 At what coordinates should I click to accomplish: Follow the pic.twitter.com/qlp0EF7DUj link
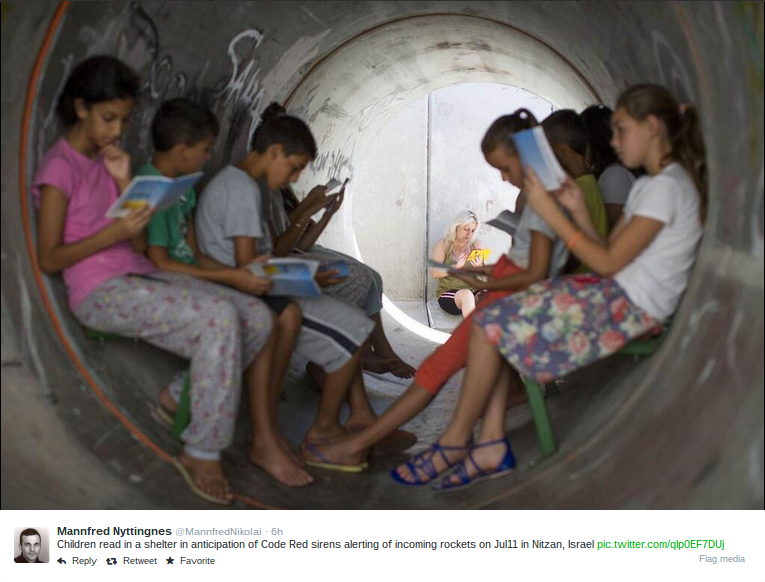pyautogui.click(x=661, y=544)
